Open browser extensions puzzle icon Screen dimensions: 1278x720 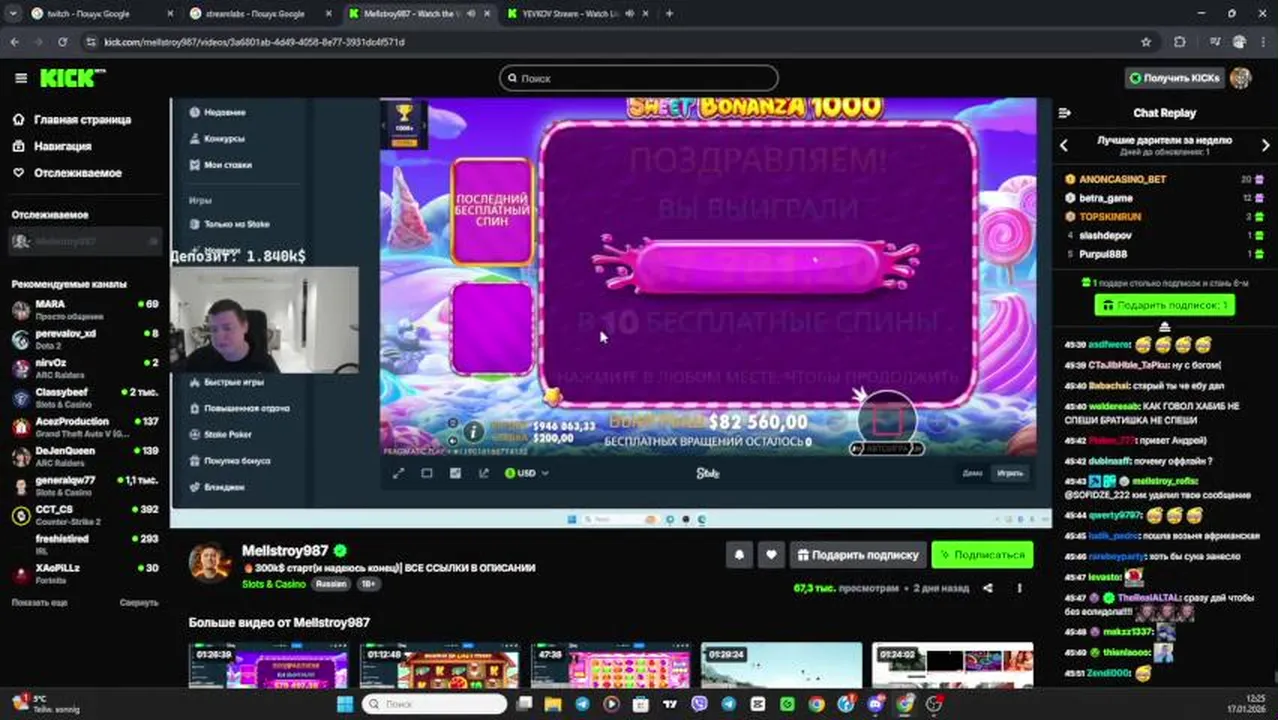tap(1180, 42)
